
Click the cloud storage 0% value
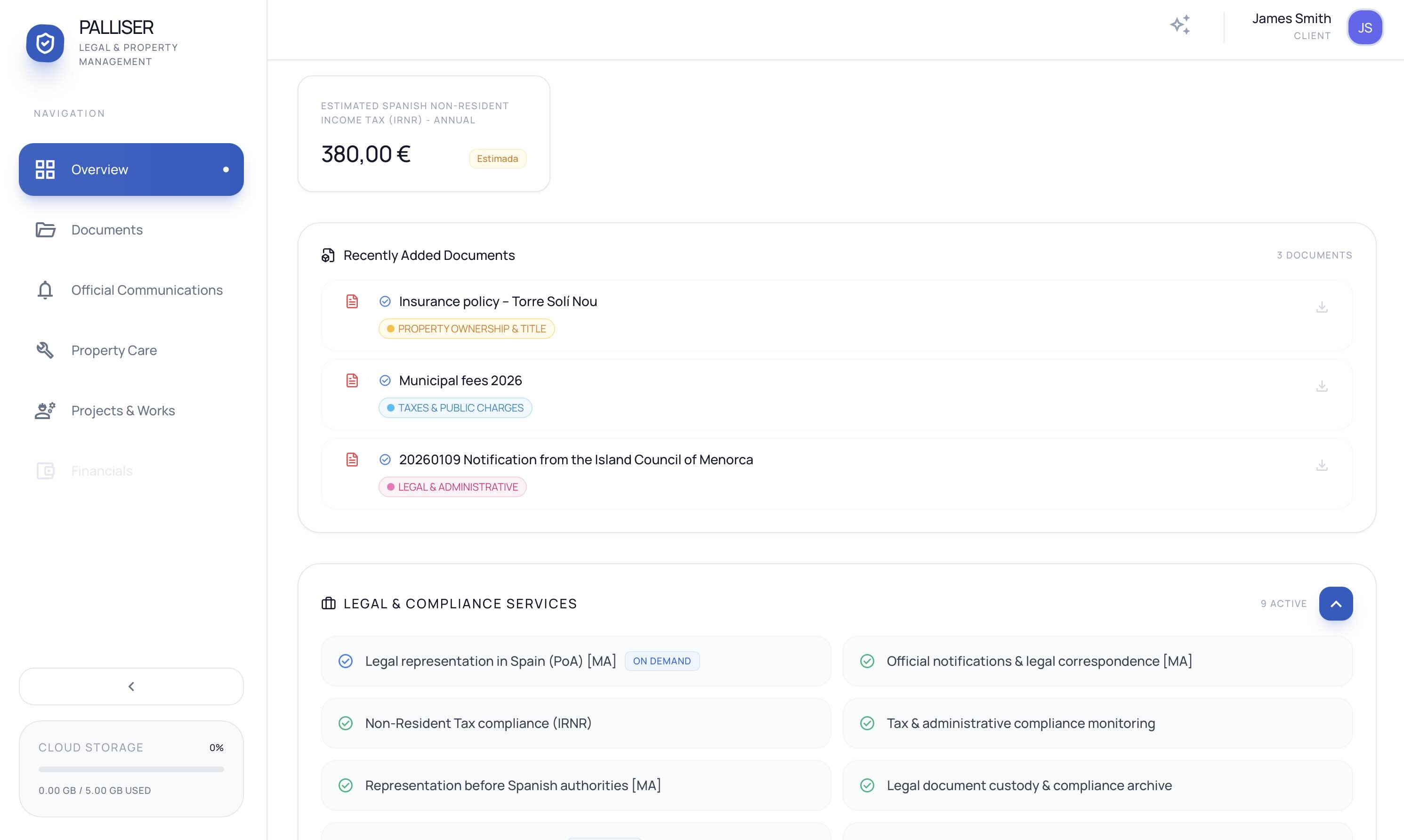pos(216,748)
